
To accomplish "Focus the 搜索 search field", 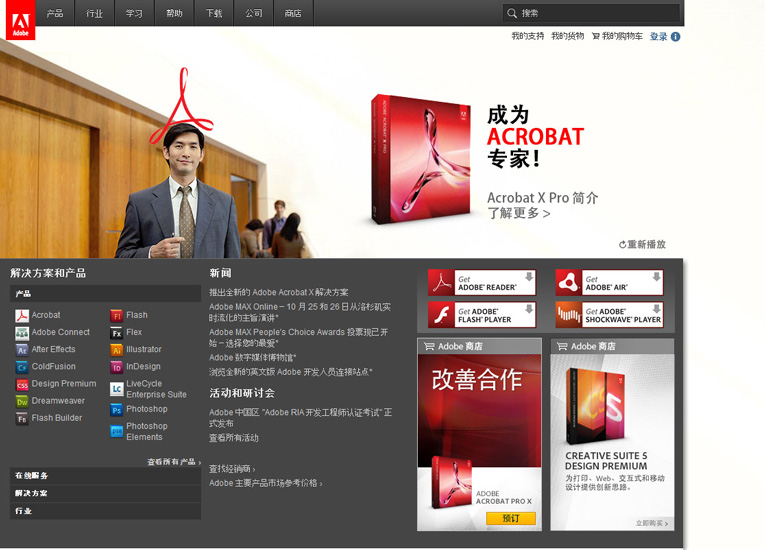I will coord(591,13).
